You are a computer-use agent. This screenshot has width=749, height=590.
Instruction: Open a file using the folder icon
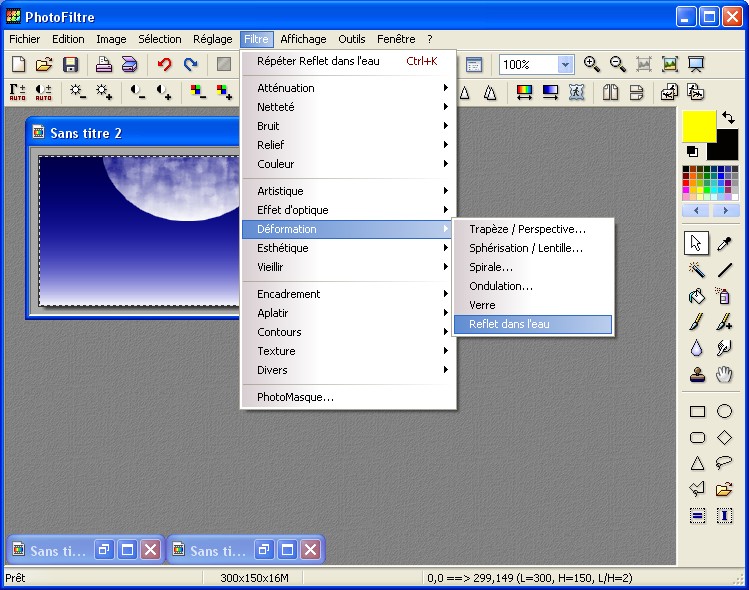click(x=44, y=64)
